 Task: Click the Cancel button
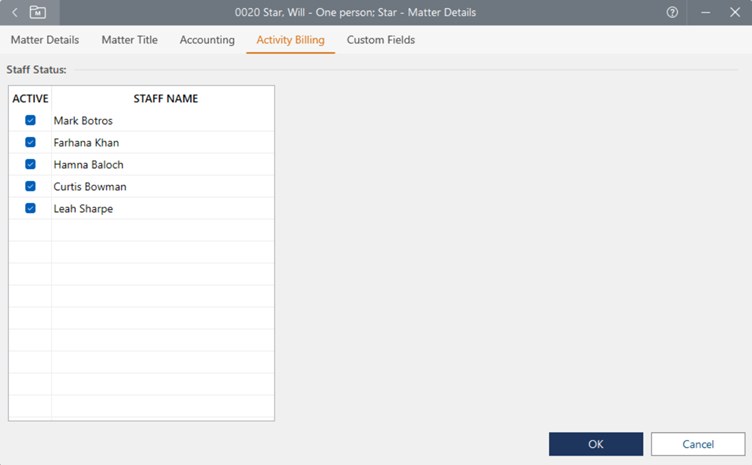tap(697, 444)
